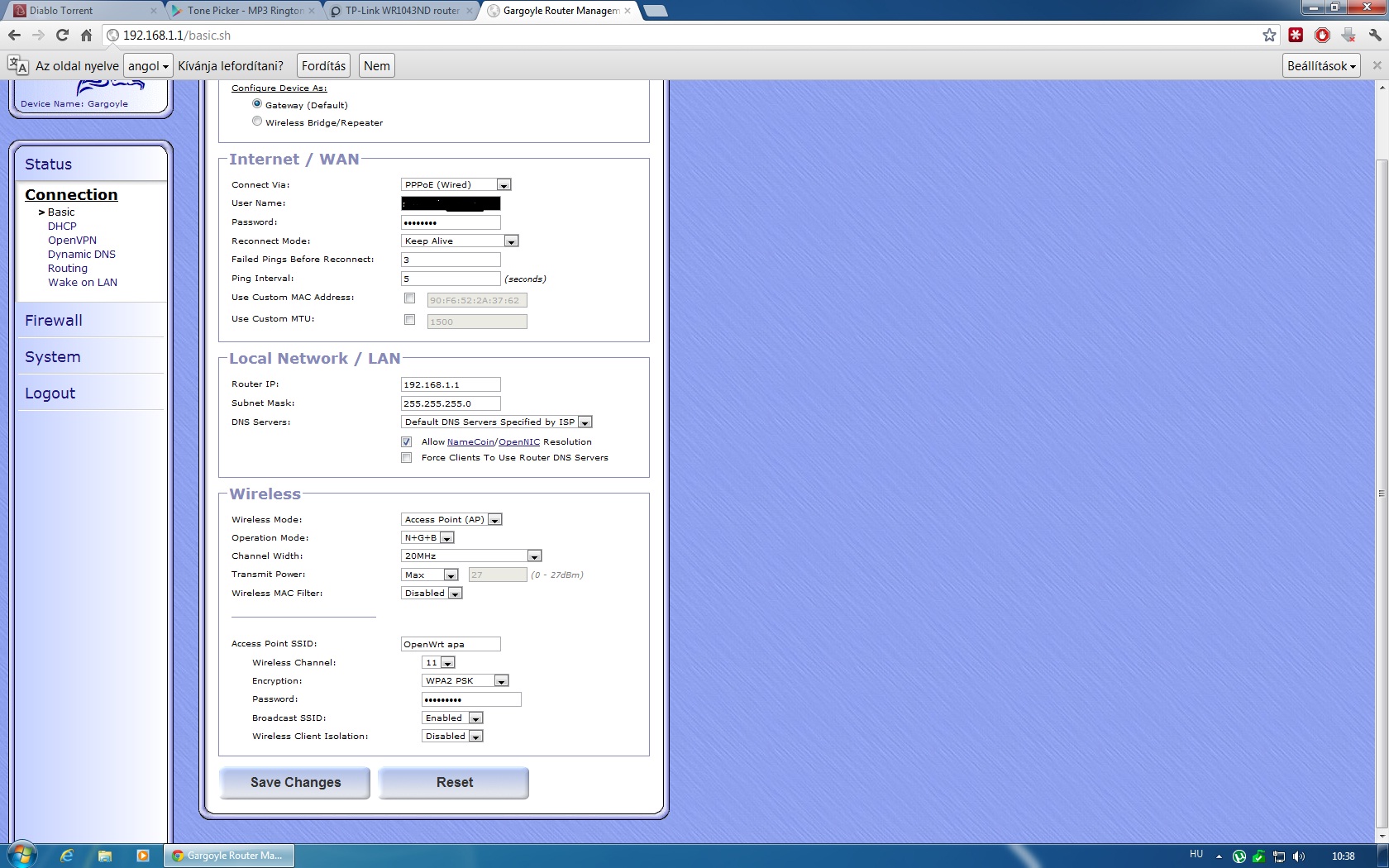The height and width of the screenshot is (868, 1389).
Task: Open the Firewall menu section
Action: point(53,320)
